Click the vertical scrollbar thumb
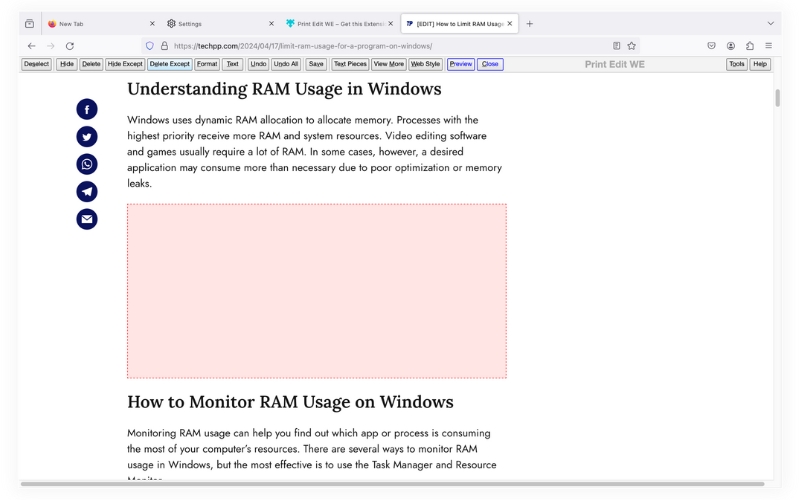Image resolution: width=800 pixels, height=500 pixels. tap(777, 98)
